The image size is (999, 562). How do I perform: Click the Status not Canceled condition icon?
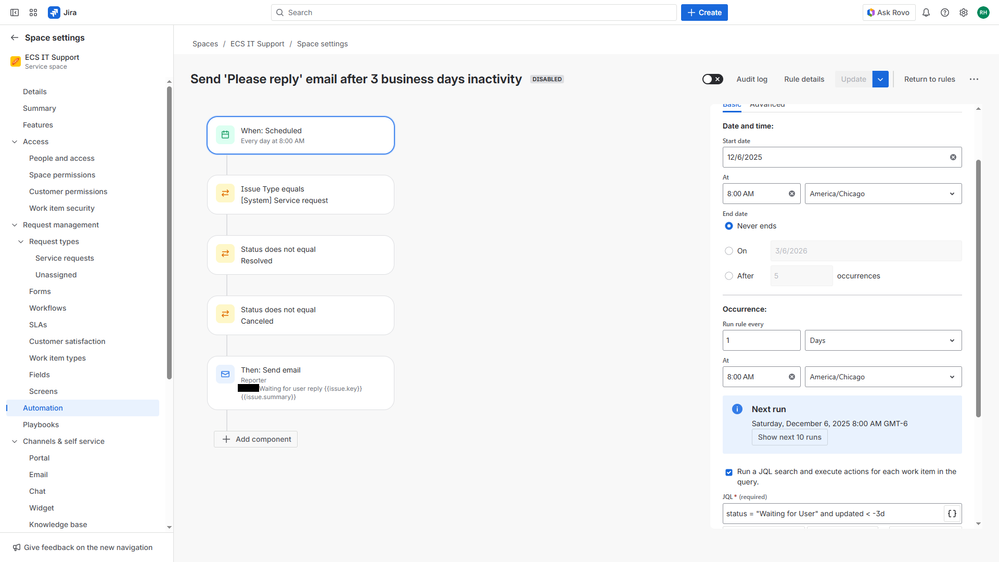point(225,313)
